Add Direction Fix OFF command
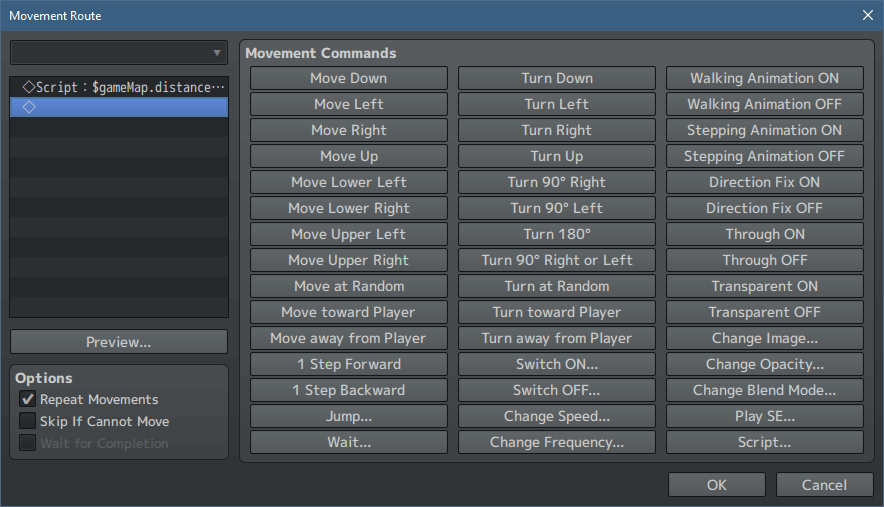 click(x=765, y=208)
